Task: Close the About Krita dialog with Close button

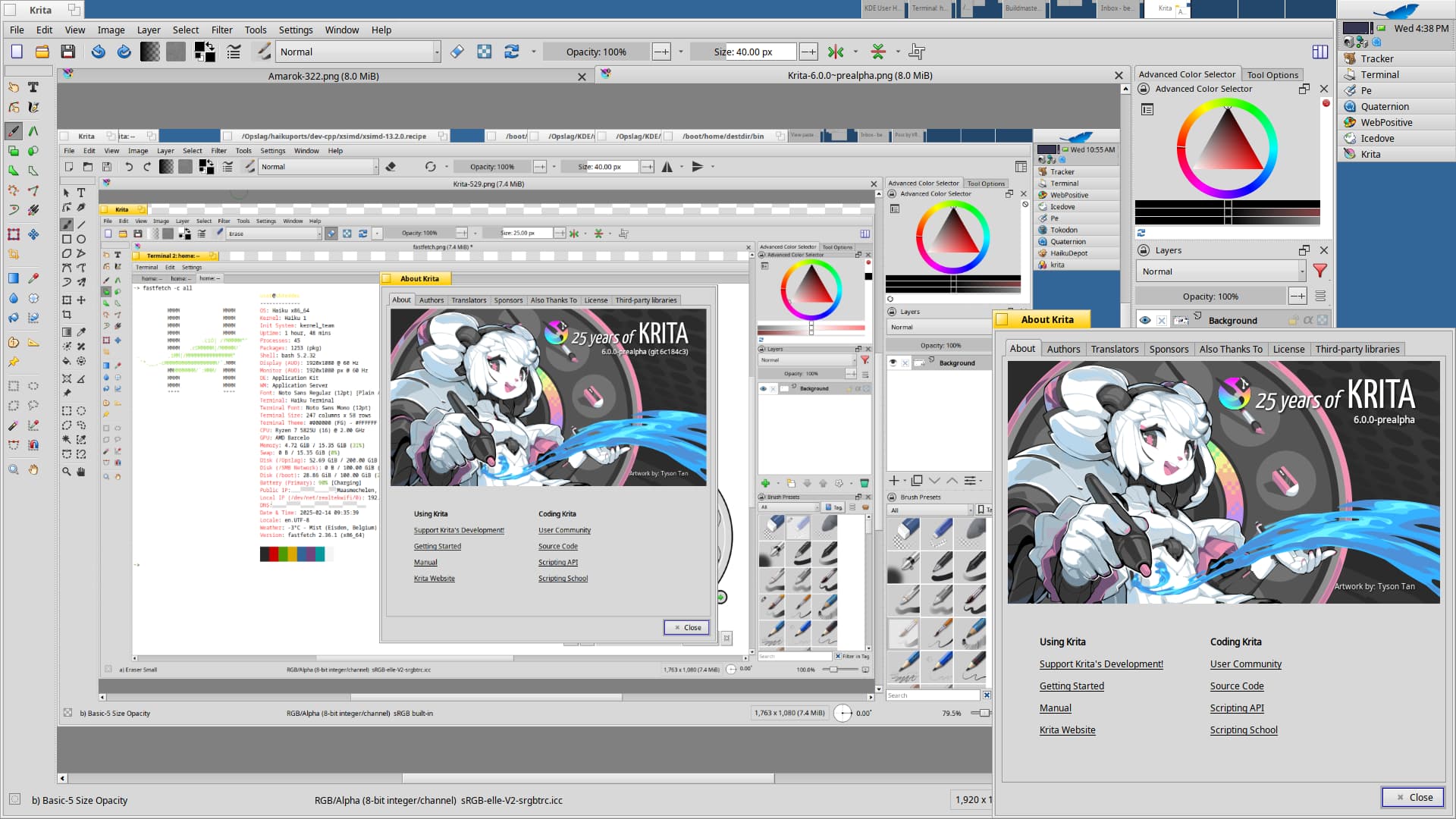Action: [1413, 797]
